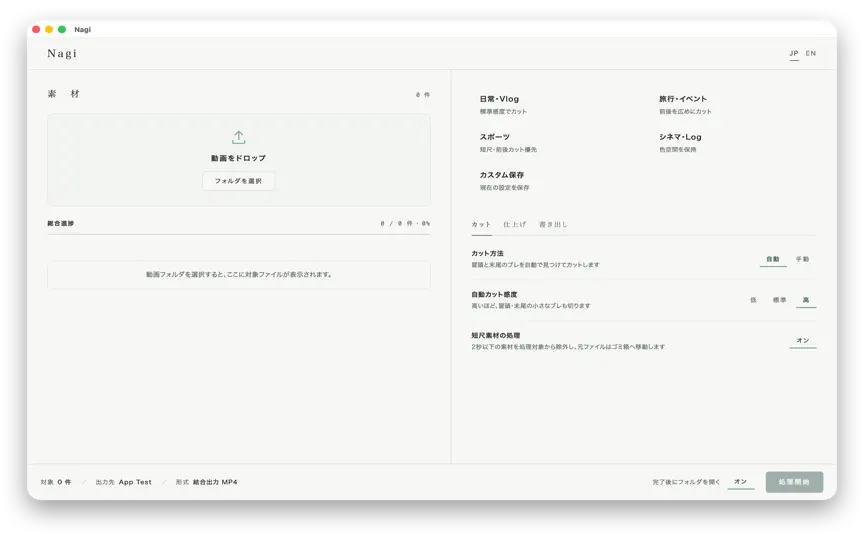Click the 形式 結合出力 MP4 entry
Viewport: 864px width, 540px height.
tap(207, 482)
